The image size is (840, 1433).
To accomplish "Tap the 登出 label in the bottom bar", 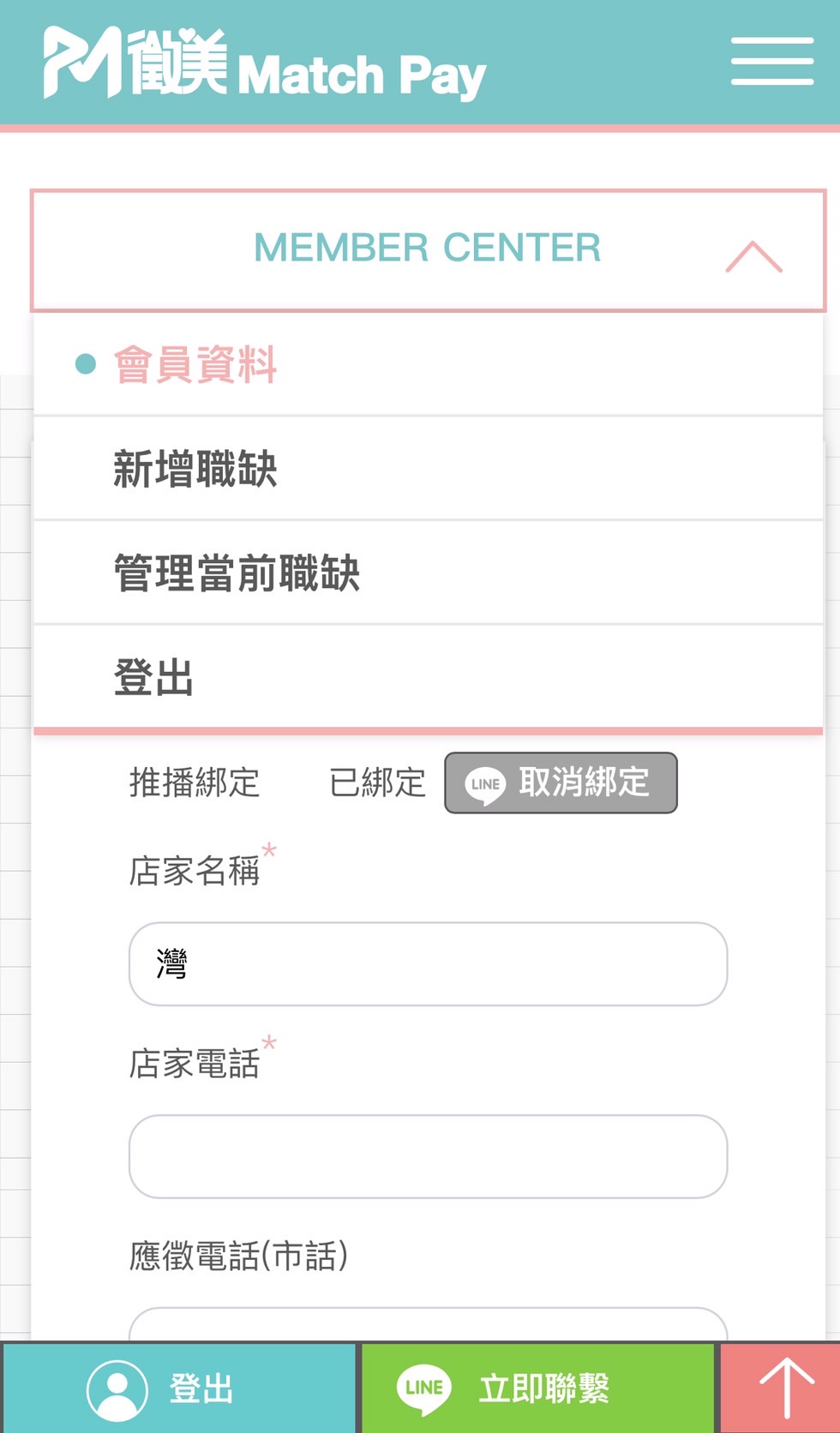I will point(201,1388).
